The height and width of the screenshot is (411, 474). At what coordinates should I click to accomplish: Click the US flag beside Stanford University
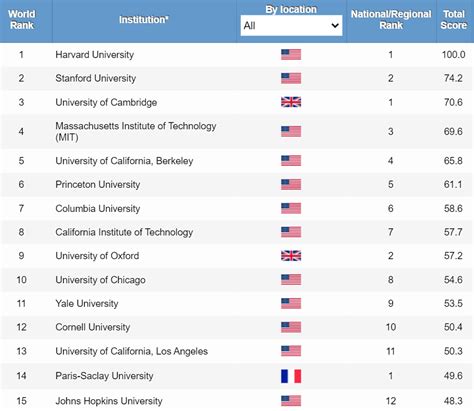[291, 78]
